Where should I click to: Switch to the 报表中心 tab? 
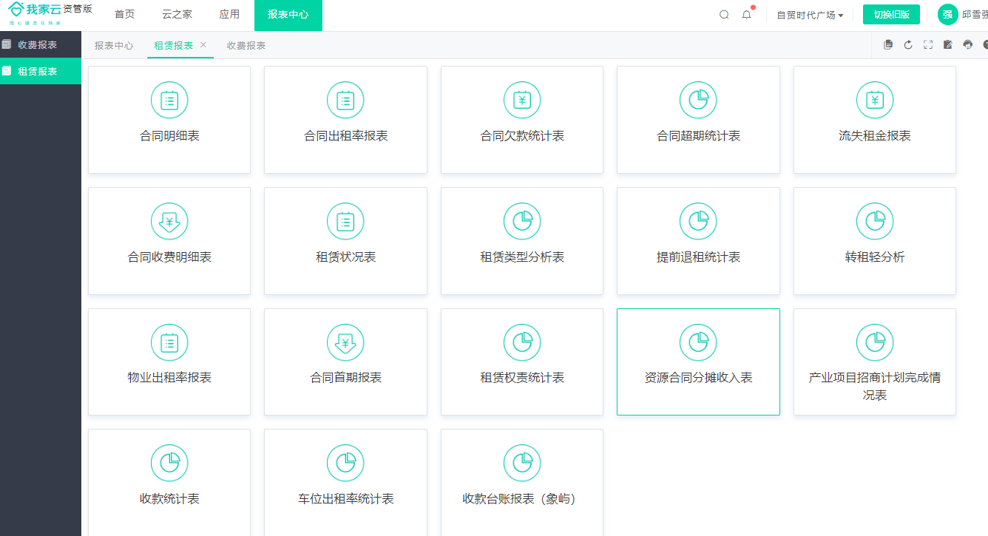pos(114,45)
